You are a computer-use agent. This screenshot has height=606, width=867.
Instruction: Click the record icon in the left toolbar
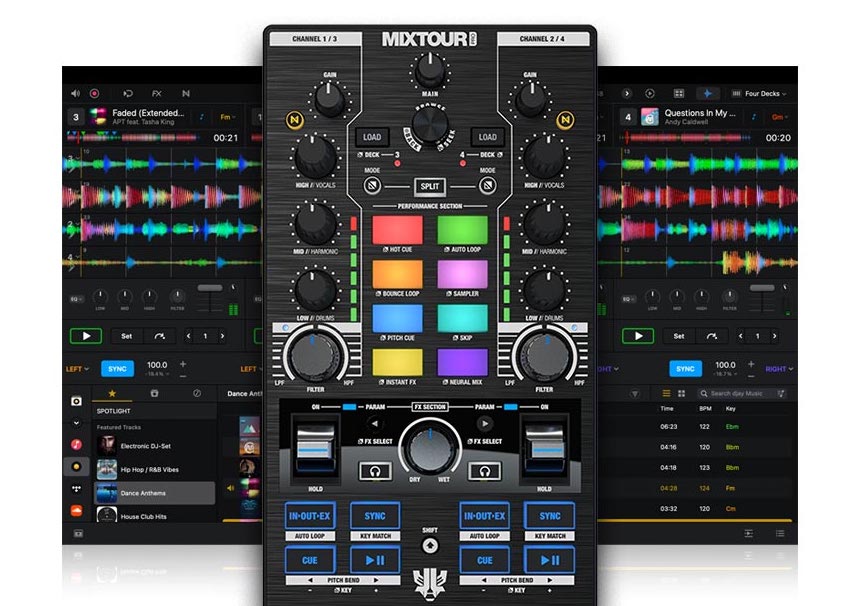pos(94,92)
